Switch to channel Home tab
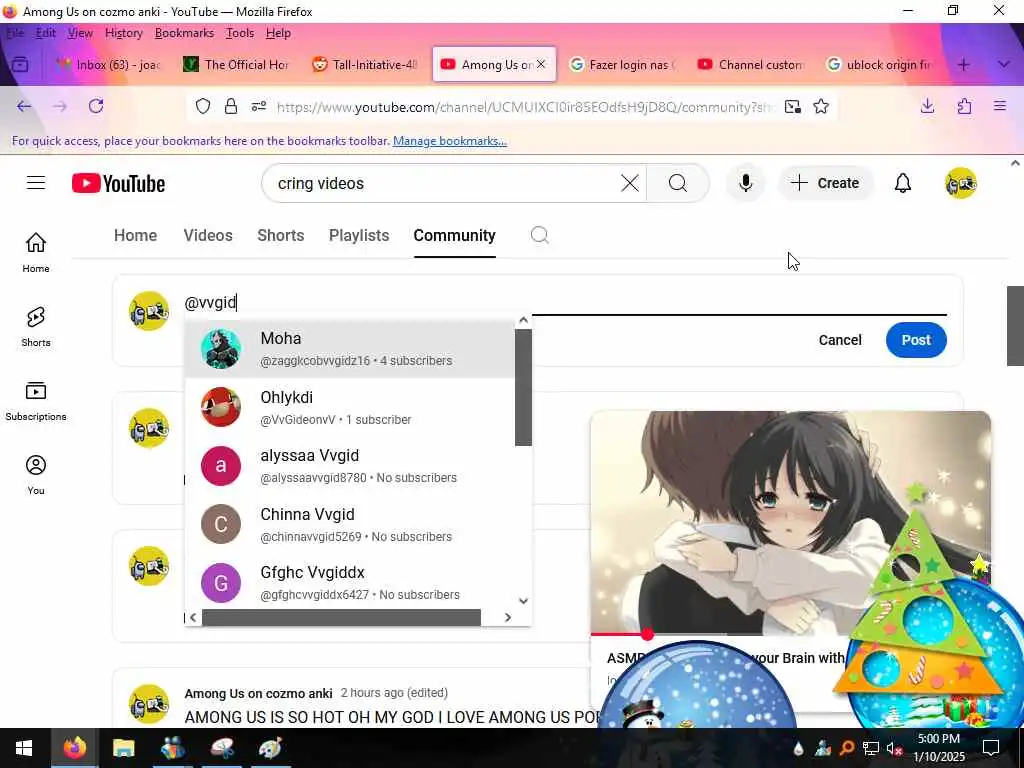The image size is (1024, 768). pos(135,235)
